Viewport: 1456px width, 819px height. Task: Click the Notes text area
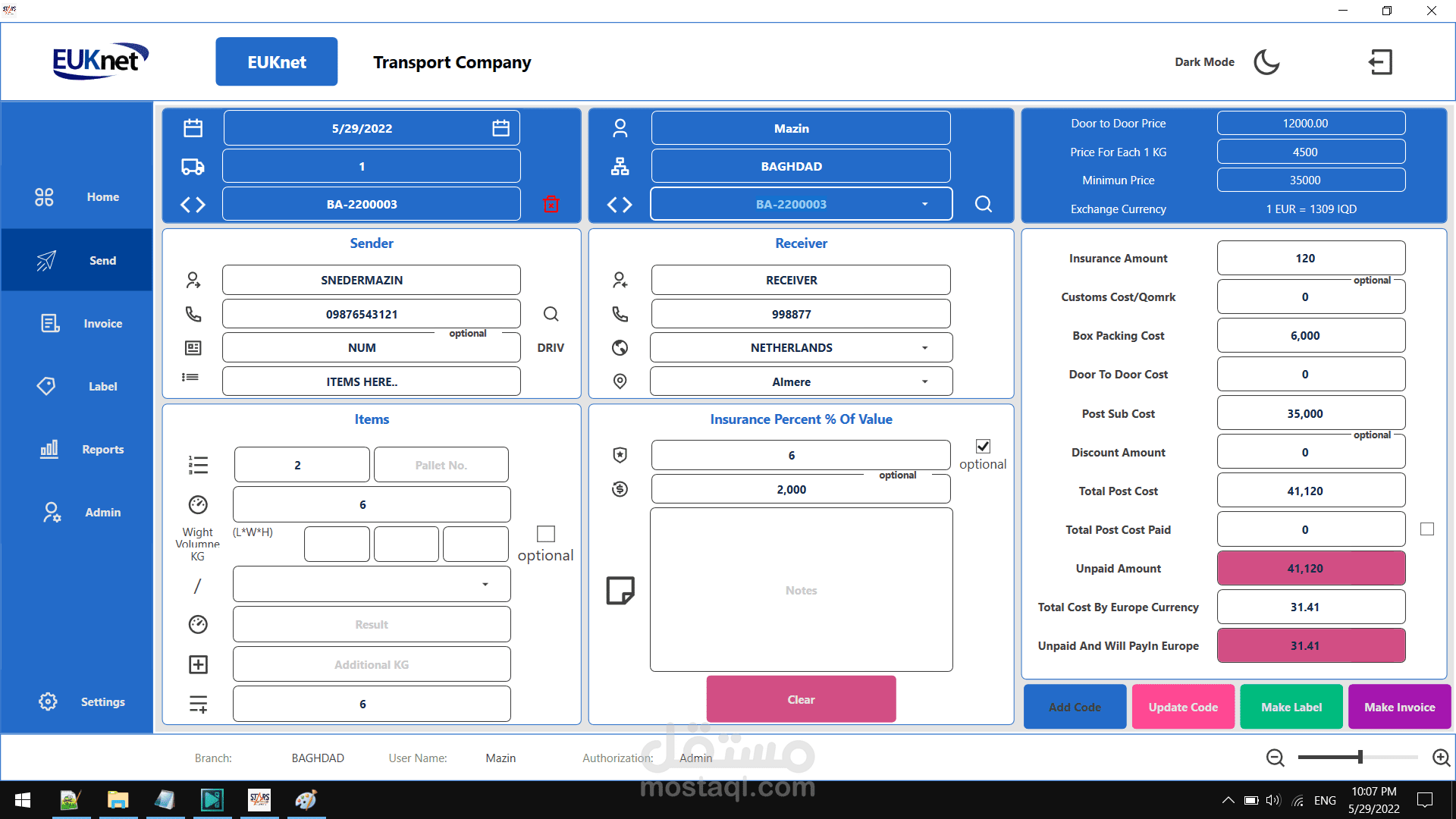801,590
